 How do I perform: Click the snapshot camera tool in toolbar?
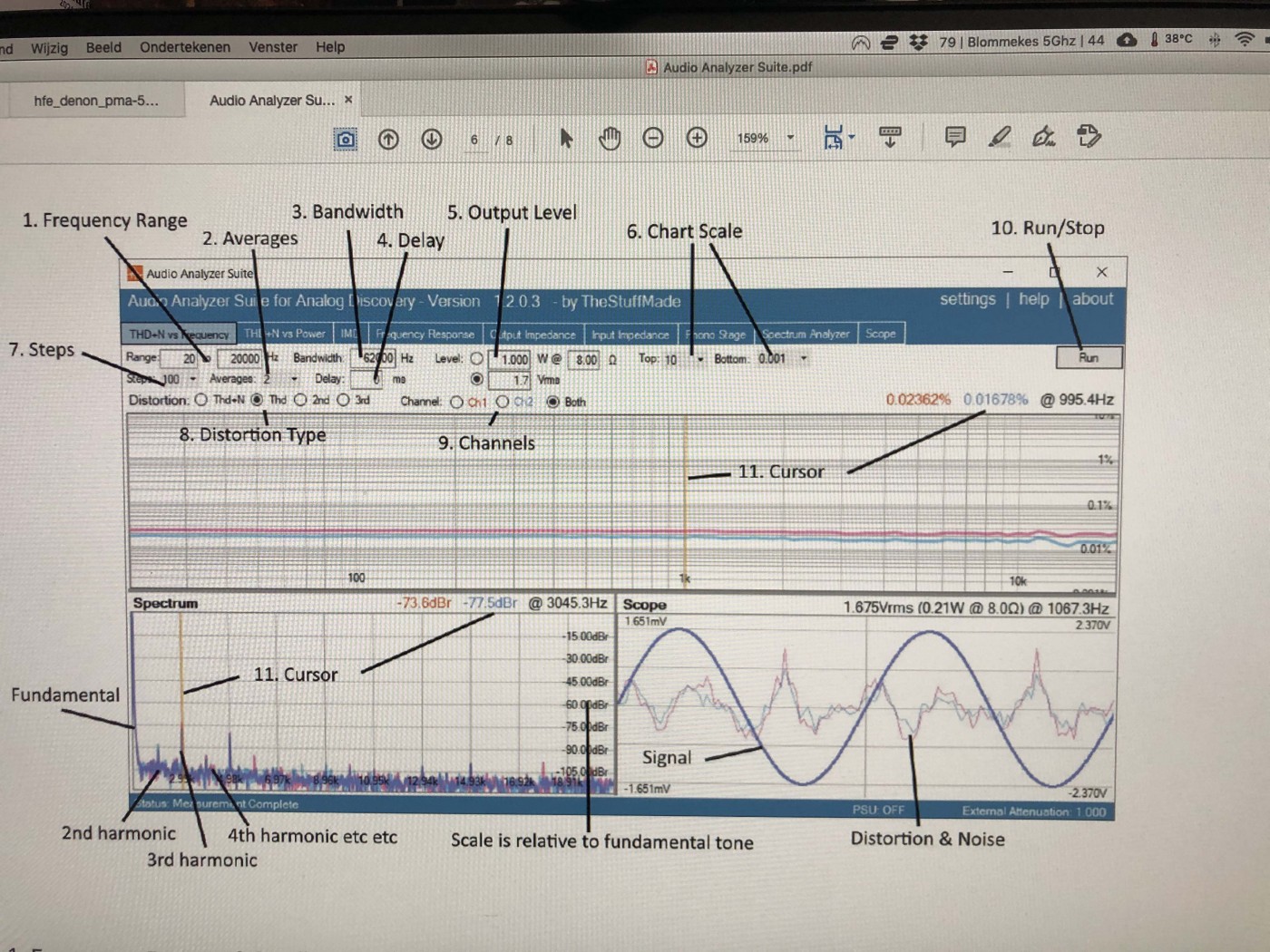click(x=346, y=139)
